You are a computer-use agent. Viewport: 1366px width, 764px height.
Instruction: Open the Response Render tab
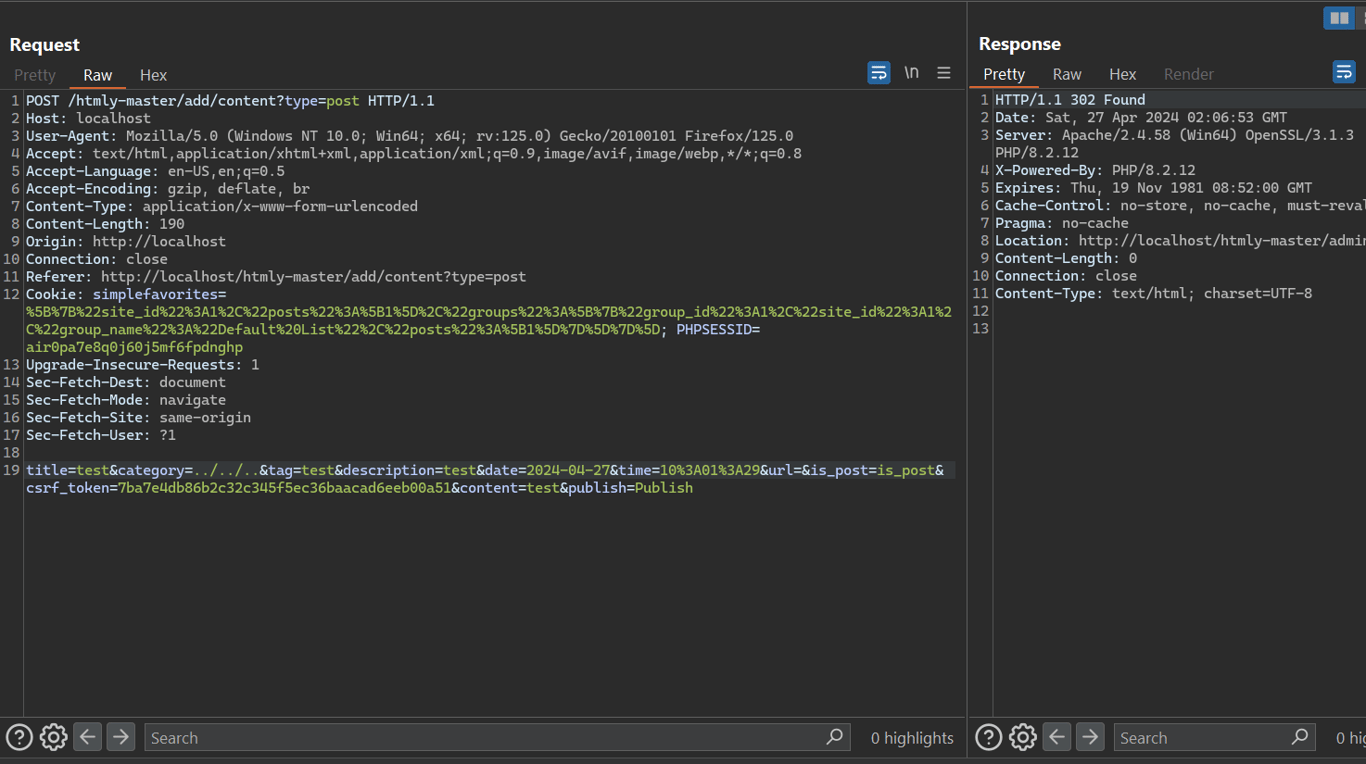(1188, 74)
